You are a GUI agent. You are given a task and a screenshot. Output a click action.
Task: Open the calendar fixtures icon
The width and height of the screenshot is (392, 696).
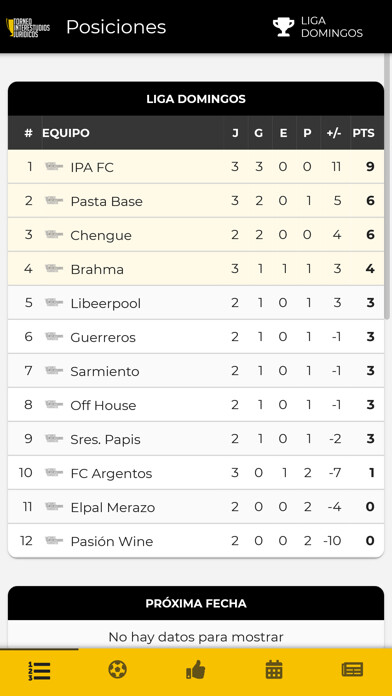[x=274, y=669]
